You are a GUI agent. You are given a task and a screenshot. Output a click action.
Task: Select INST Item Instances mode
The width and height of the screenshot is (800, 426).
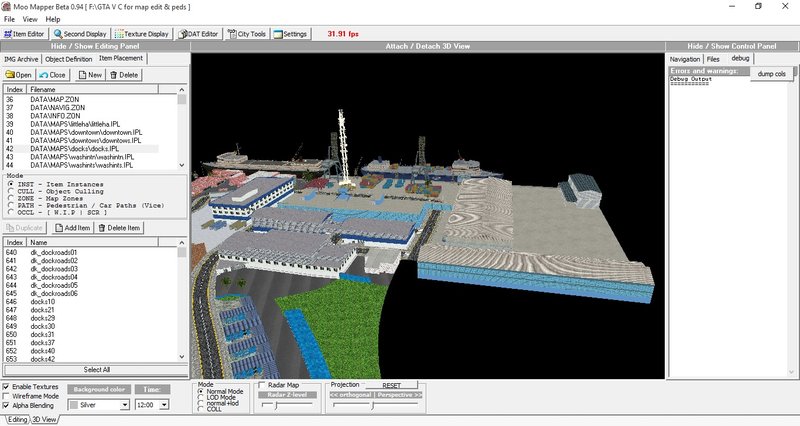click(x=11, y=184)
